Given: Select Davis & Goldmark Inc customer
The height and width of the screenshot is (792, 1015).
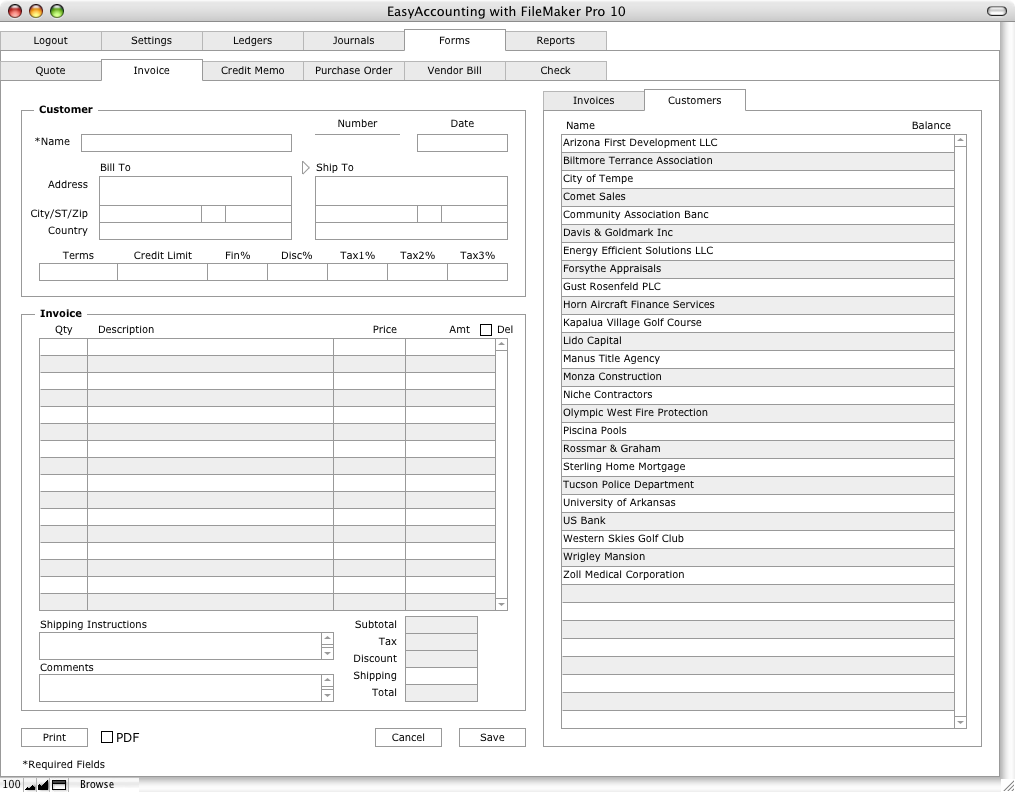Looking at the screenshot, I should click(x=758, y=233).
